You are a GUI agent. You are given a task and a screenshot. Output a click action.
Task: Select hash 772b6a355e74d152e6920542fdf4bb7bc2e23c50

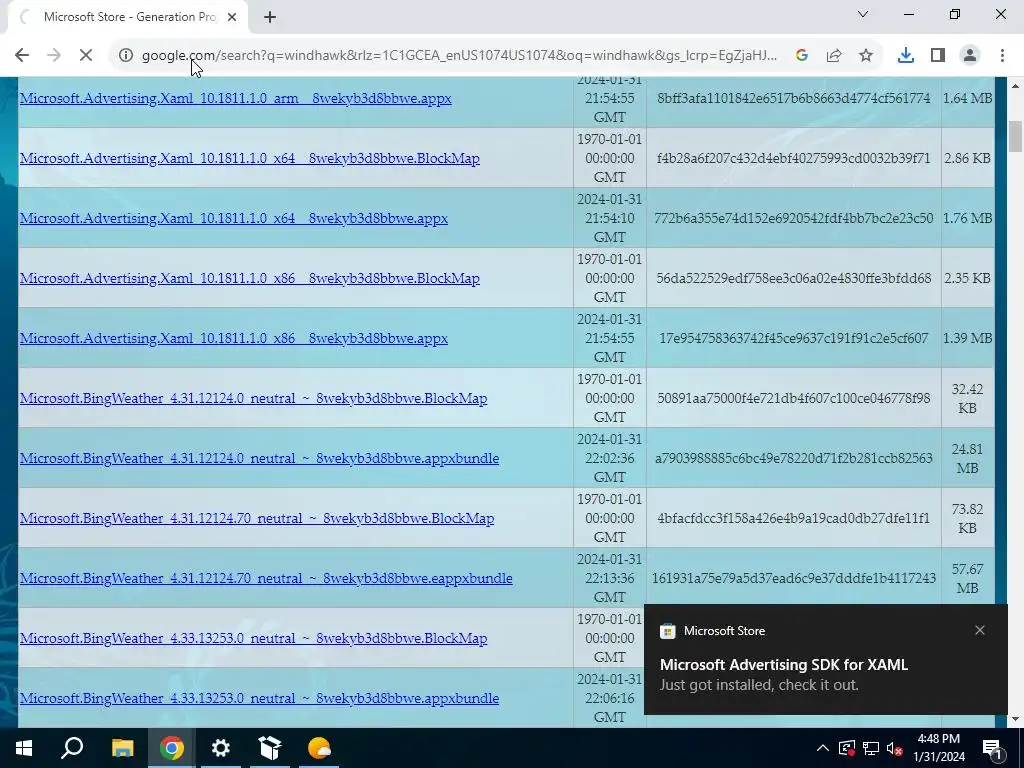(793, 218)
